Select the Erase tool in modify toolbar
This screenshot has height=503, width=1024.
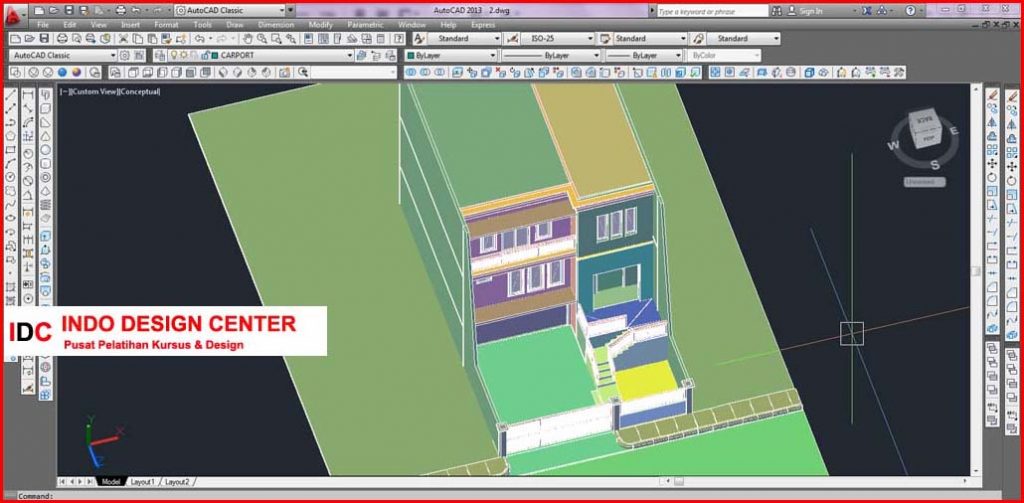coord(993,95)
